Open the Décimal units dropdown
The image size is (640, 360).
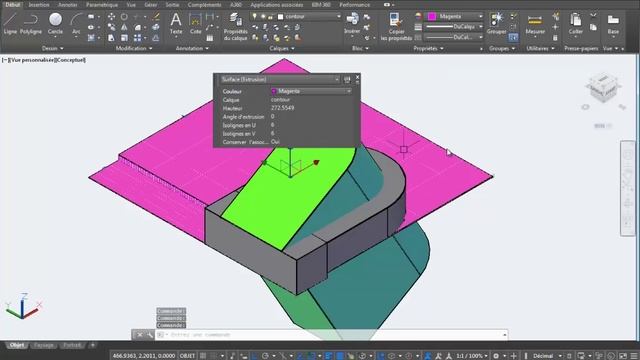pos(547,356)
